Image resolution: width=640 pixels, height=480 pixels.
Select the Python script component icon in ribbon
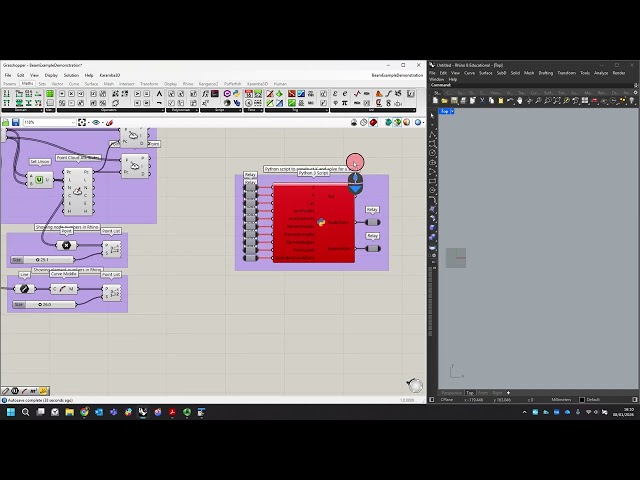[x=236, y=94]
